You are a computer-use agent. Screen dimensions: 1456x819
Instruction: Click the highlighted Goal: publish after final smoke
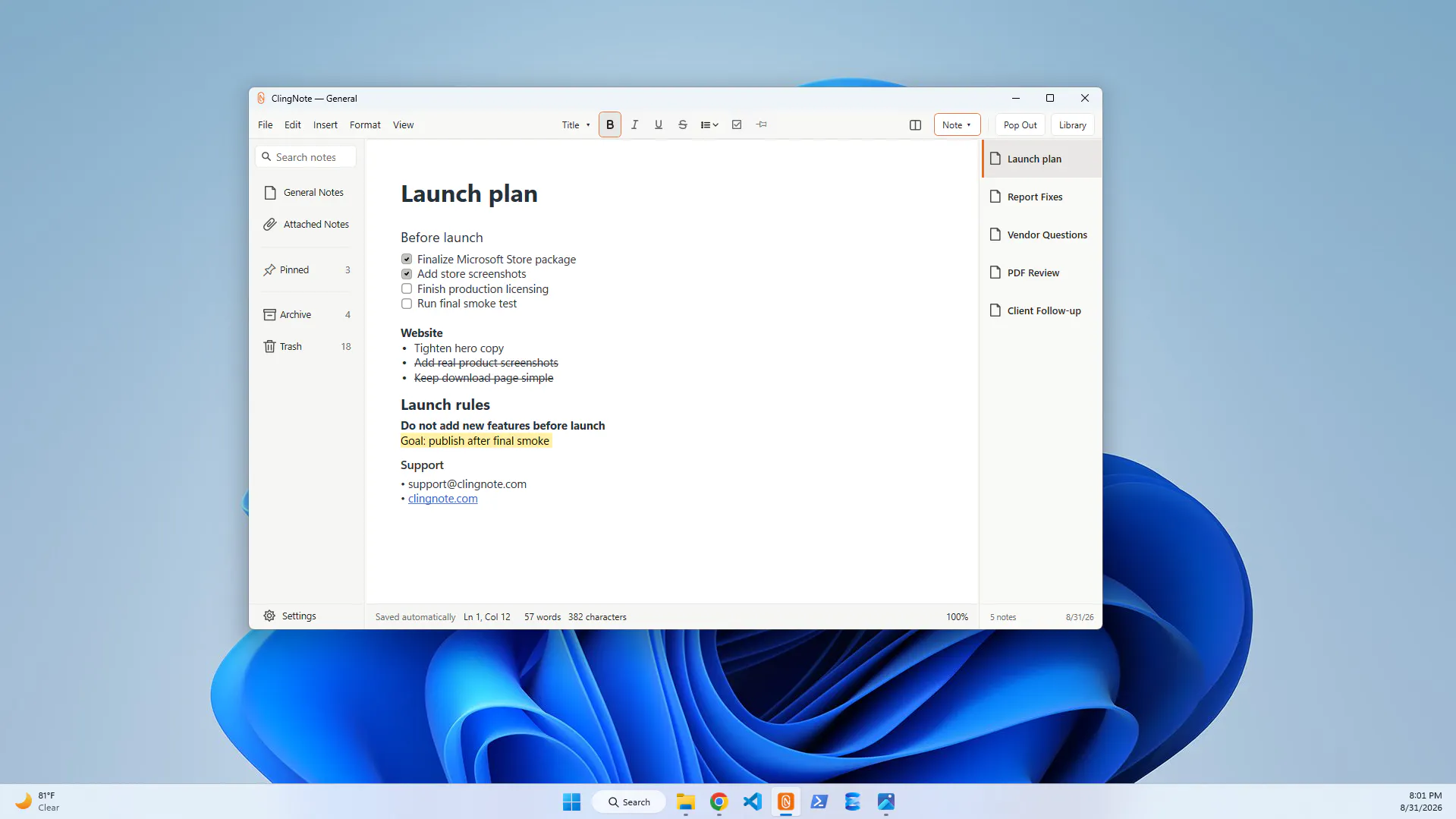475,441
